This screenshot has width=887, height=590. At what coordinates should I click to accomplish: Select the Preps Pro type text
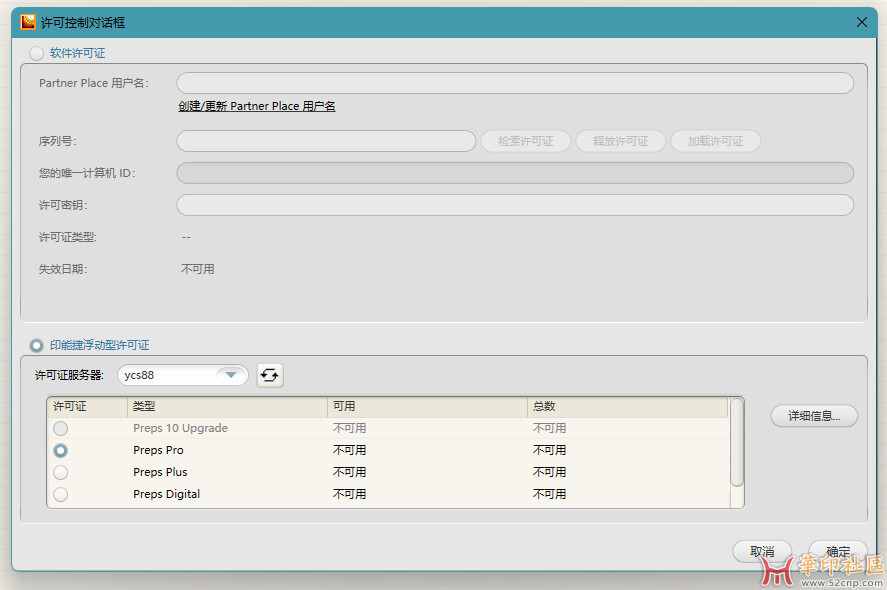pyautogui.click(x=158, y=450)
